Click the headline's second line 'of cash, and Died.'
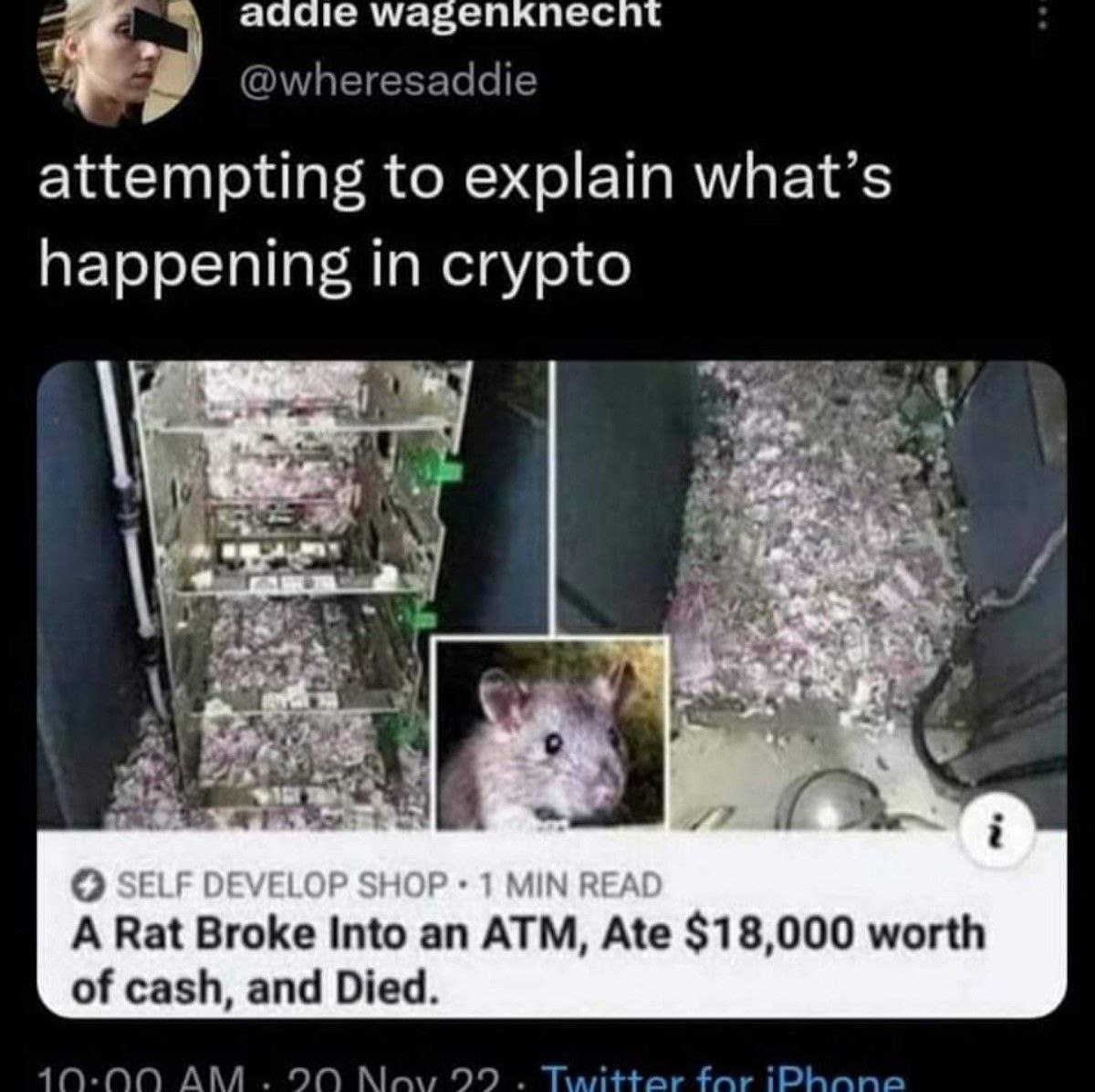The height and width of the screenshot is (1092, 1095). [x=249, y=987]
